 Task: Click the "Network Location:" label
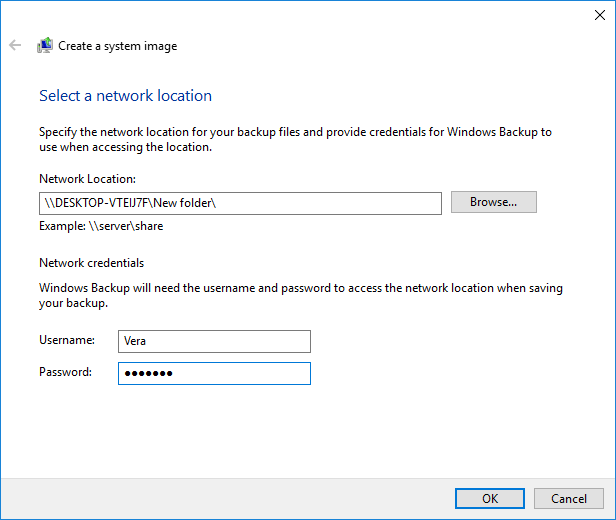87,179
